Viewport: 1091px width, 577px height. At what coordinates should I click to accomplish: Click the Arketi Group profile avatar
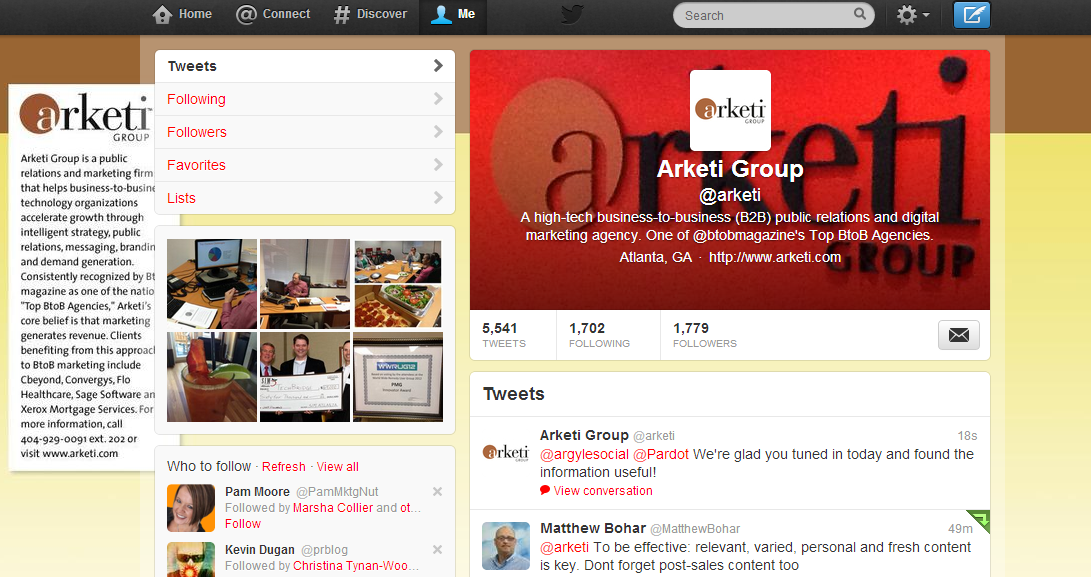tap(730, 110)
